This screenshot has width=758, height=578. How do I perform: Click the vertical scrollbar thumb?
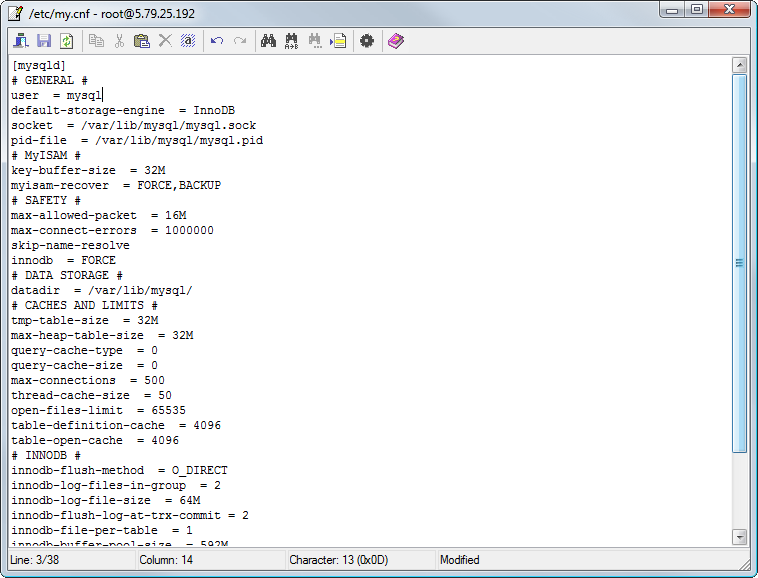tap(739, 263)
